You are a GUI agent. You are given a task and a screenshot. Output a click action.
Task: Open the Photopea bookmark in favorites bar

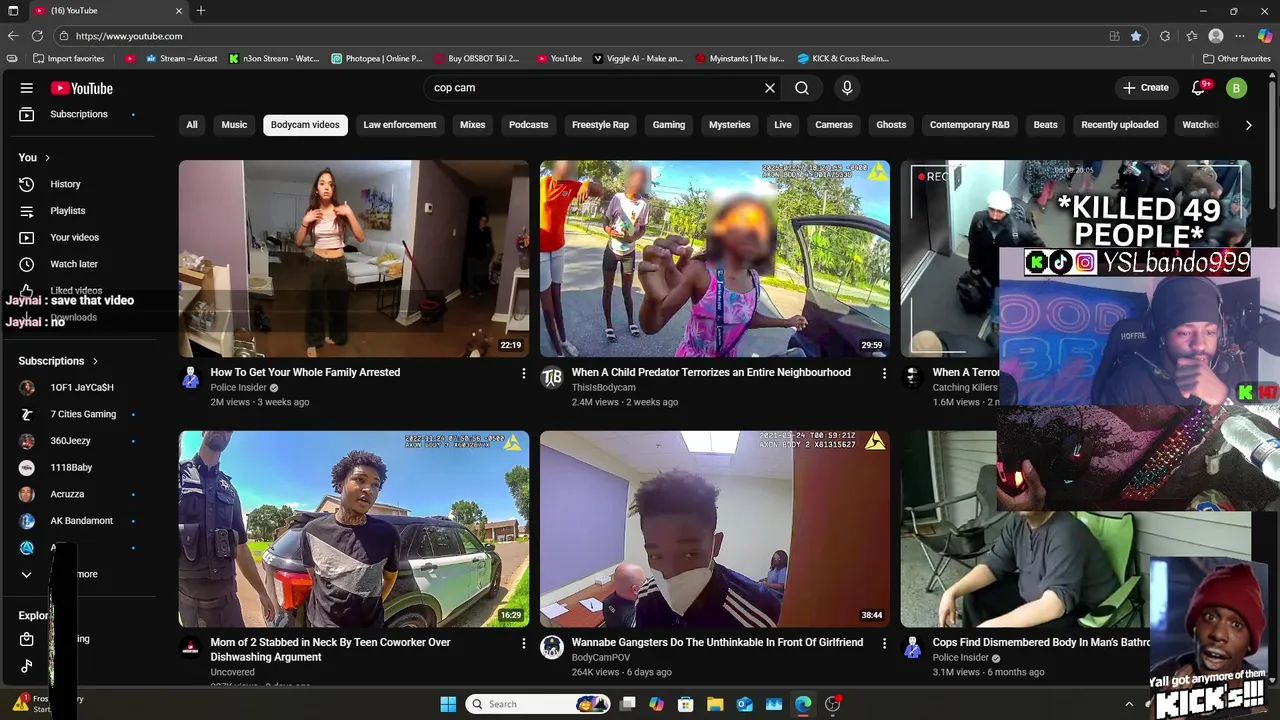[377, 58]
